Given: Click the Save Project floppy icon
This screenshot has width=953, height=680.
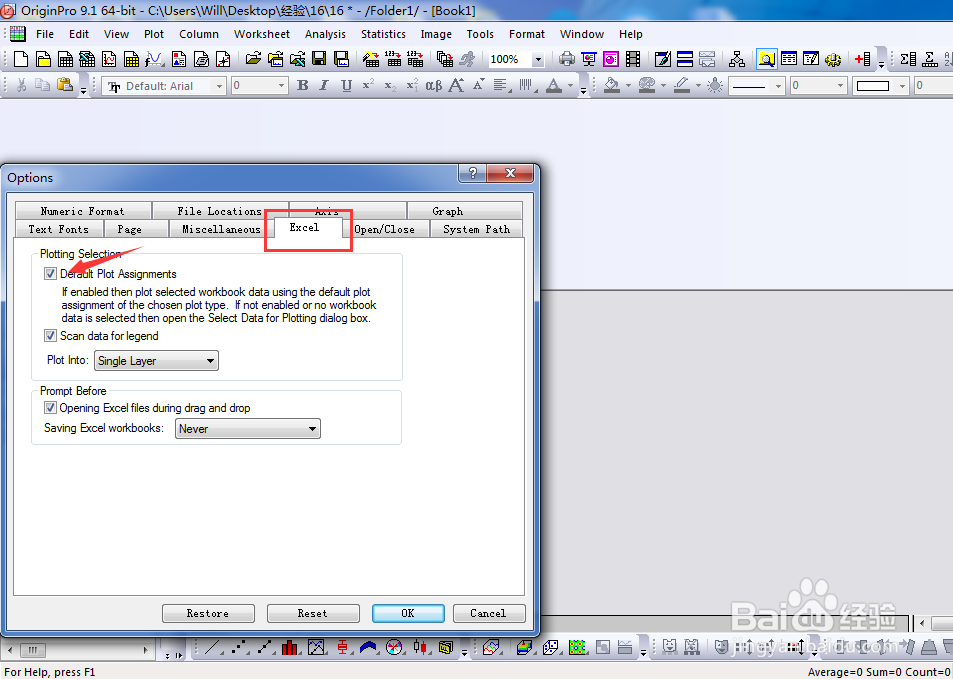Looking at the screenshot, I should [x=319, y=59].
